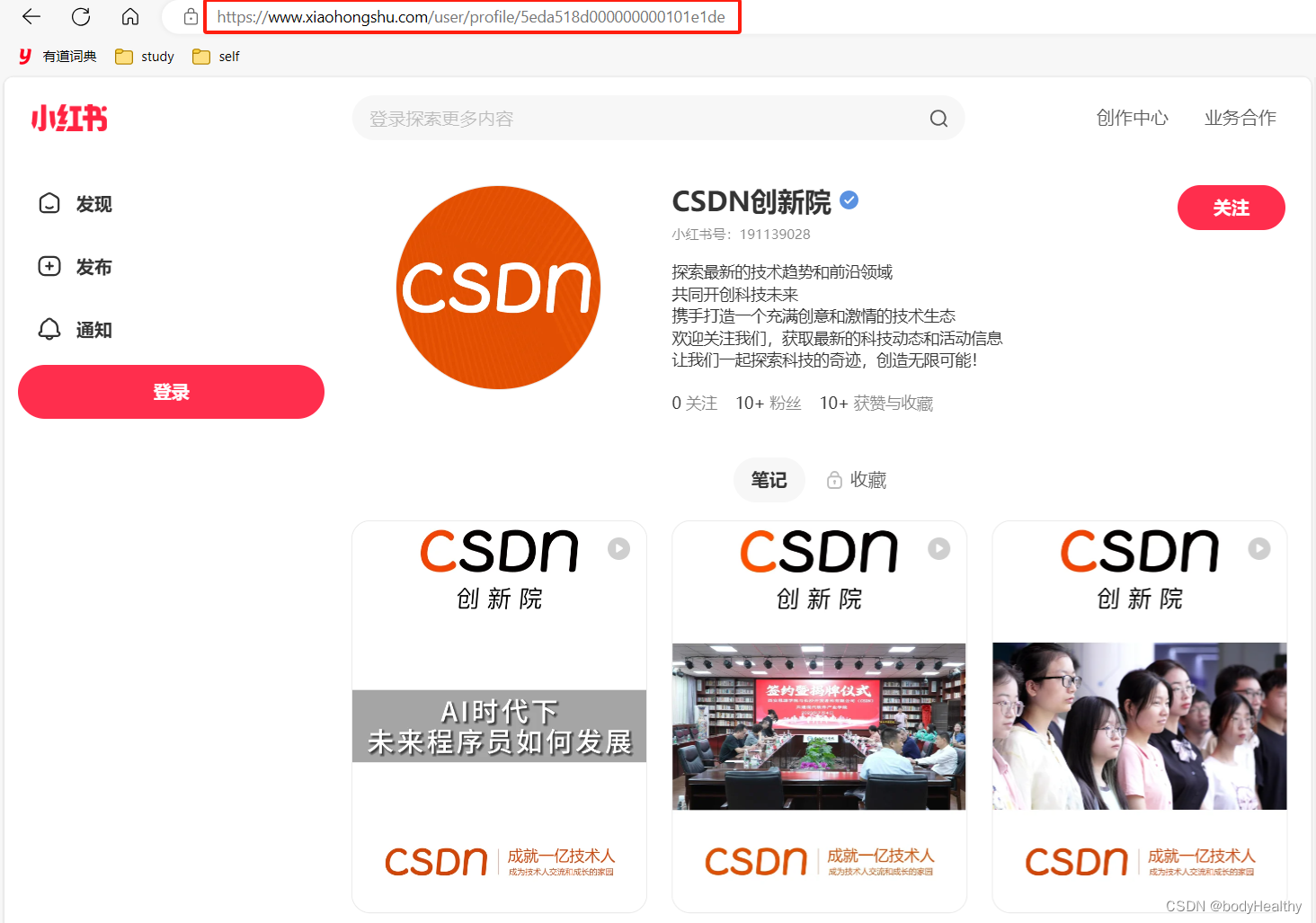View site info lock icon

point(191,16)
